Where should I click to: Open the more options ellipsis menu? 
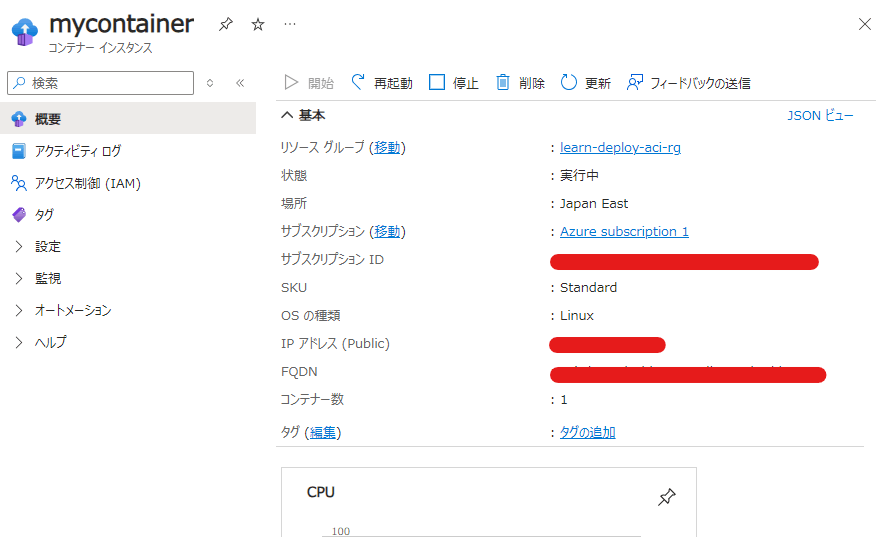[289, 24]
